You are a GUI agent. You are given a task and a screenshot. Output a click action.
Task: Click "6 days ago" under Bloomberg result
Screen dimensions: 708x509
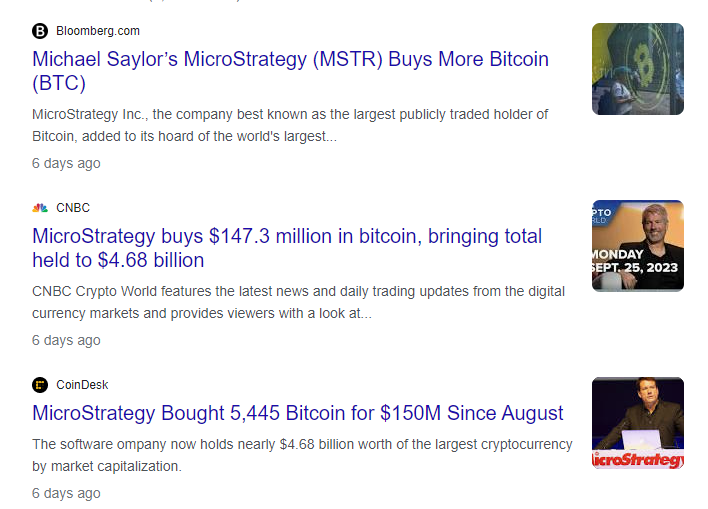66,163
